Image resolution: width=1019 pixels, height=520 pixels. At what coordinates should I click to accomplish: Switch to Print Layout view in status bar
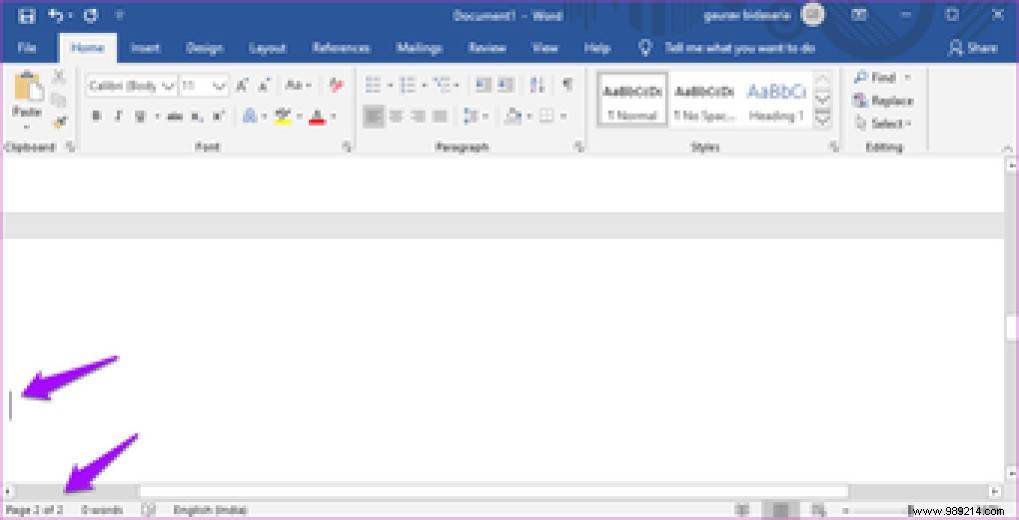coord(780,510)
